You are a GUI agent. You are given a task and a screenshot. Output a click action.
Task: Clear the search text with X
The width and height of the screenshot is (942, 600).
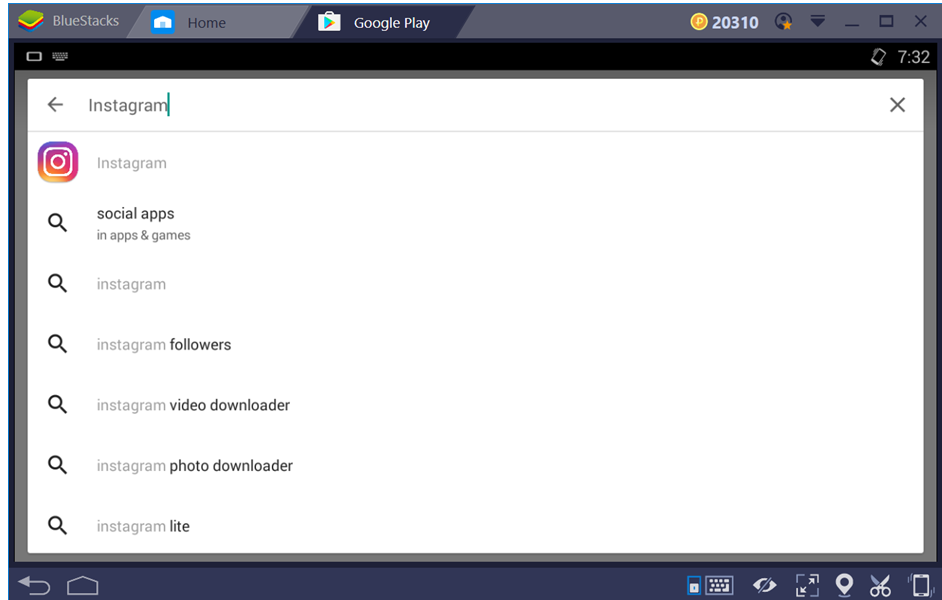(897, 105)
